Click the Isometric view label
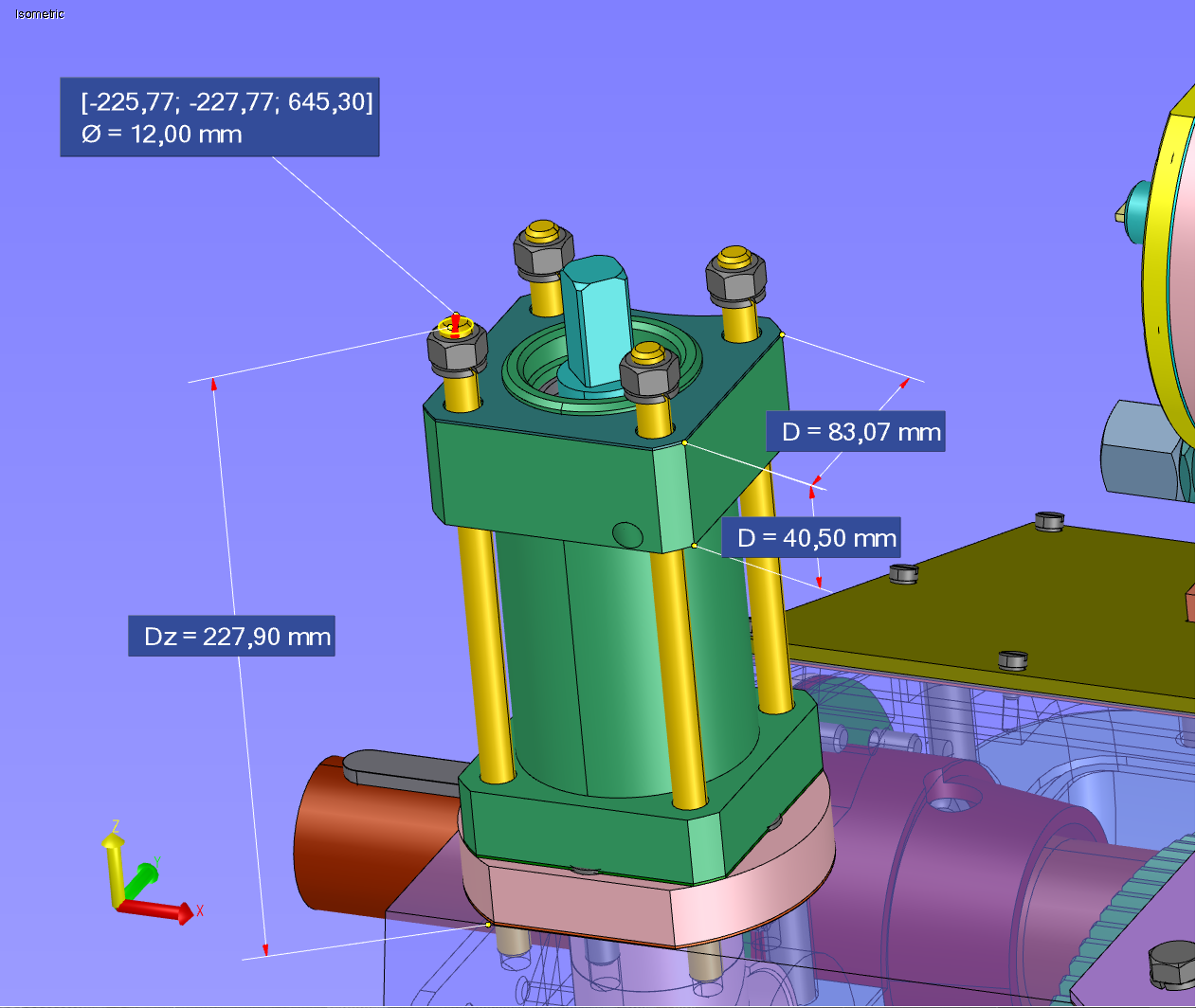Screen dimensions: 1196x1008 tap(40, 14)
